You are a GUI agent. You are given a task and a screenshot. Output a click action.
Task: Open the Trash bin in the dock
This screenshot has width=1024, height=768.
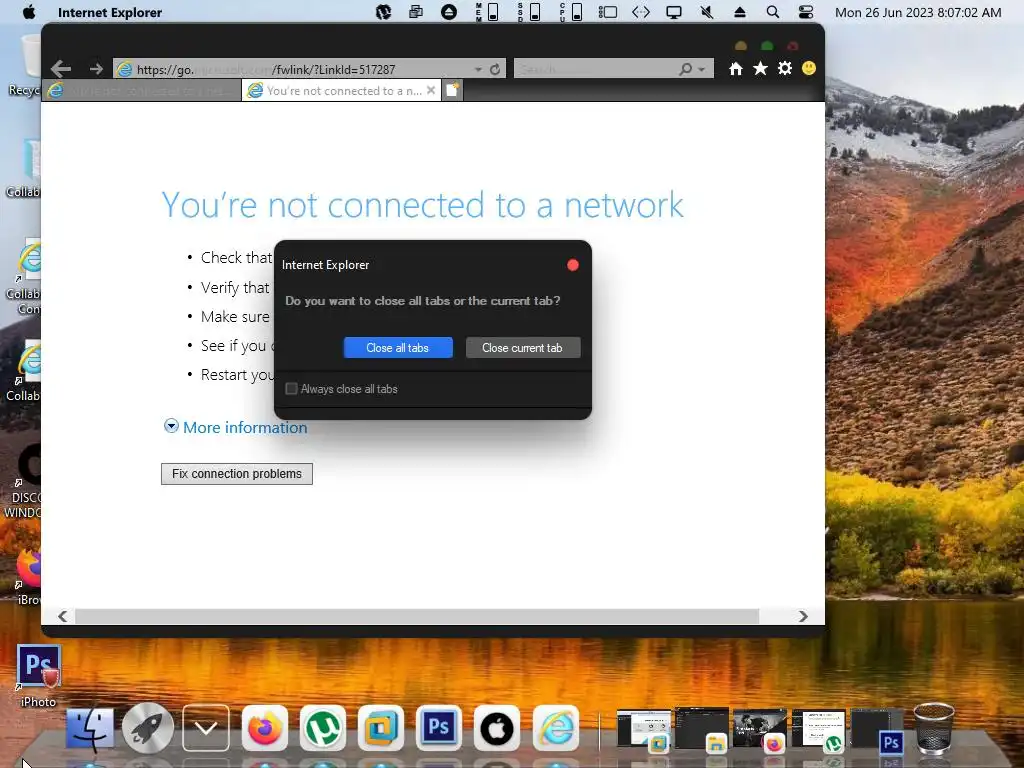pos(934,729)
